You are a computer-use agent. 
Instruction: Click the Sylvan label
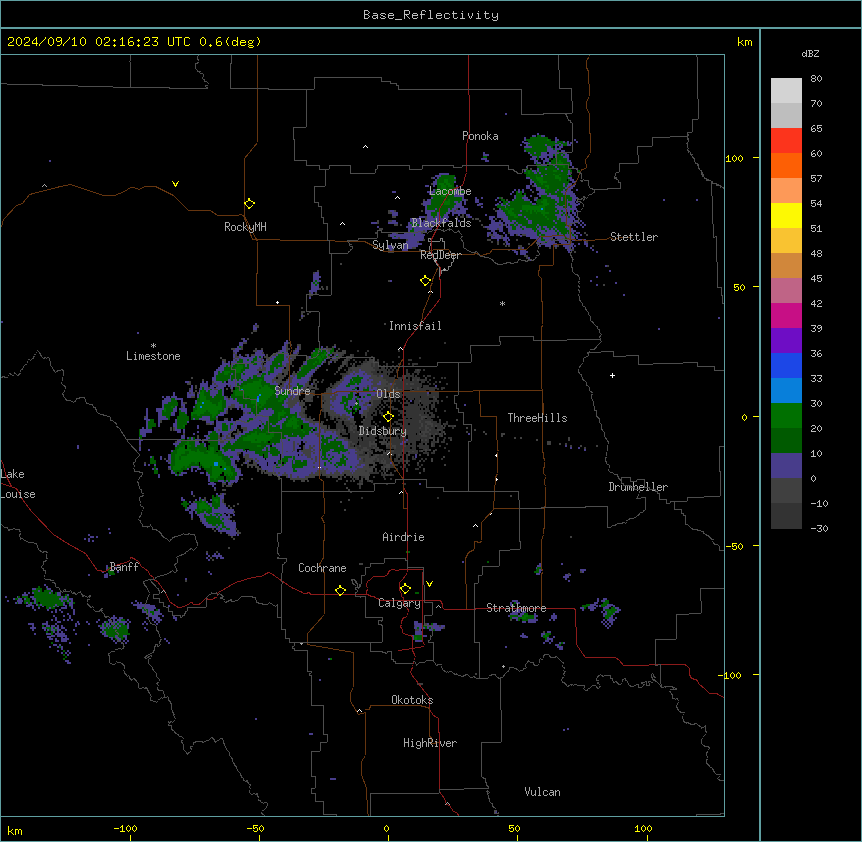[390, 245]
